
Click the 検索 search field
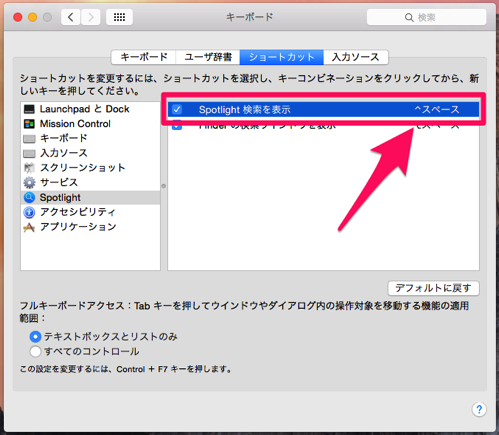point(426,17)
